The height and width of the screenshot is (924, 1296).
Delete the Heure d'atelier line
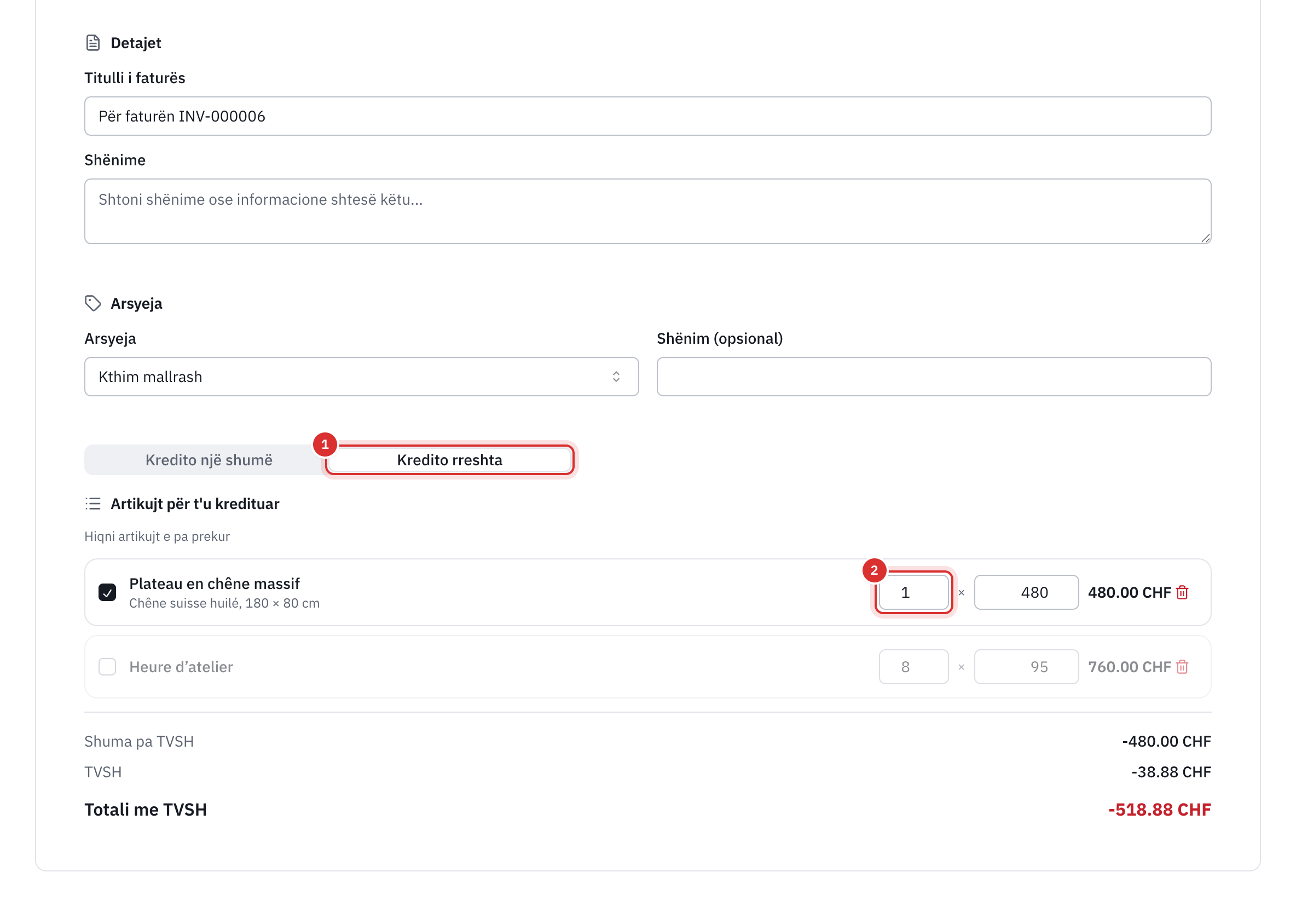1182,667
